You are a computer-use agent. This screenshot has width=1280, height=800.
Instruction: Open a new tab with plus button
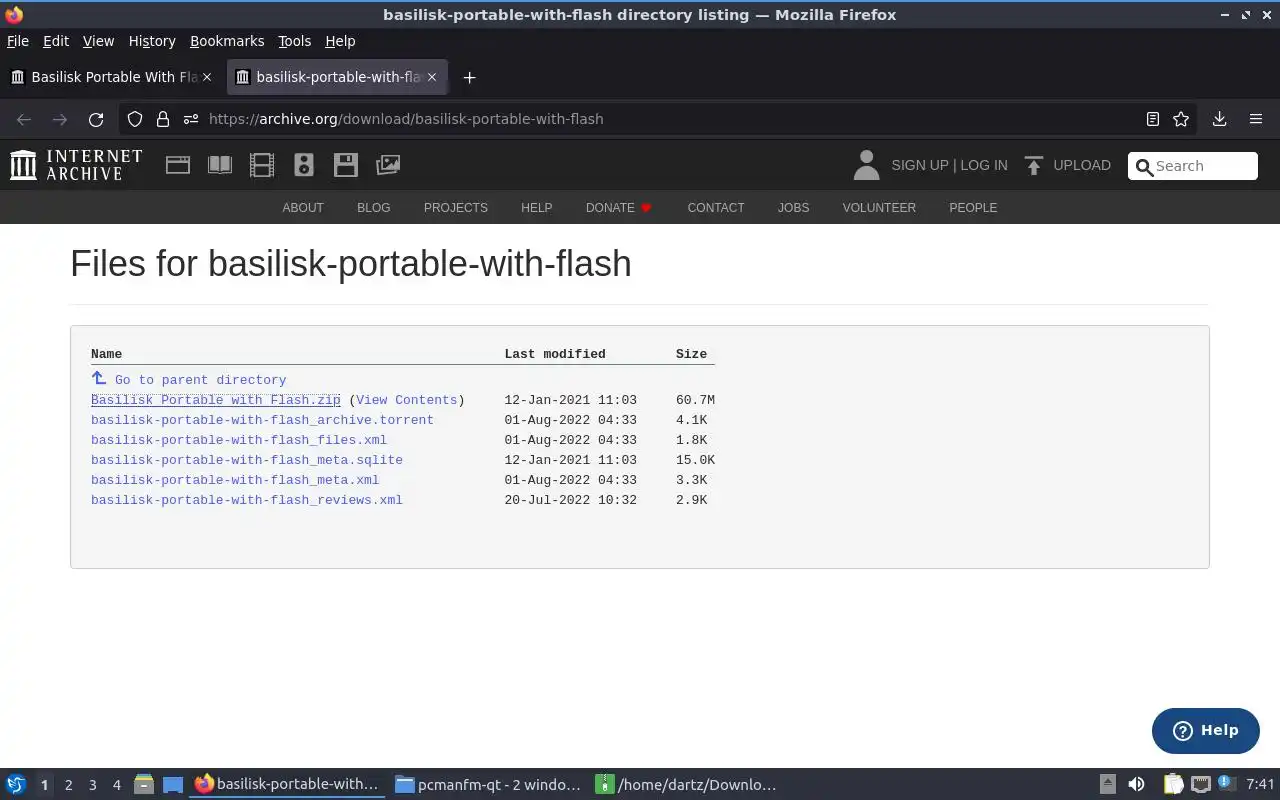469,77
